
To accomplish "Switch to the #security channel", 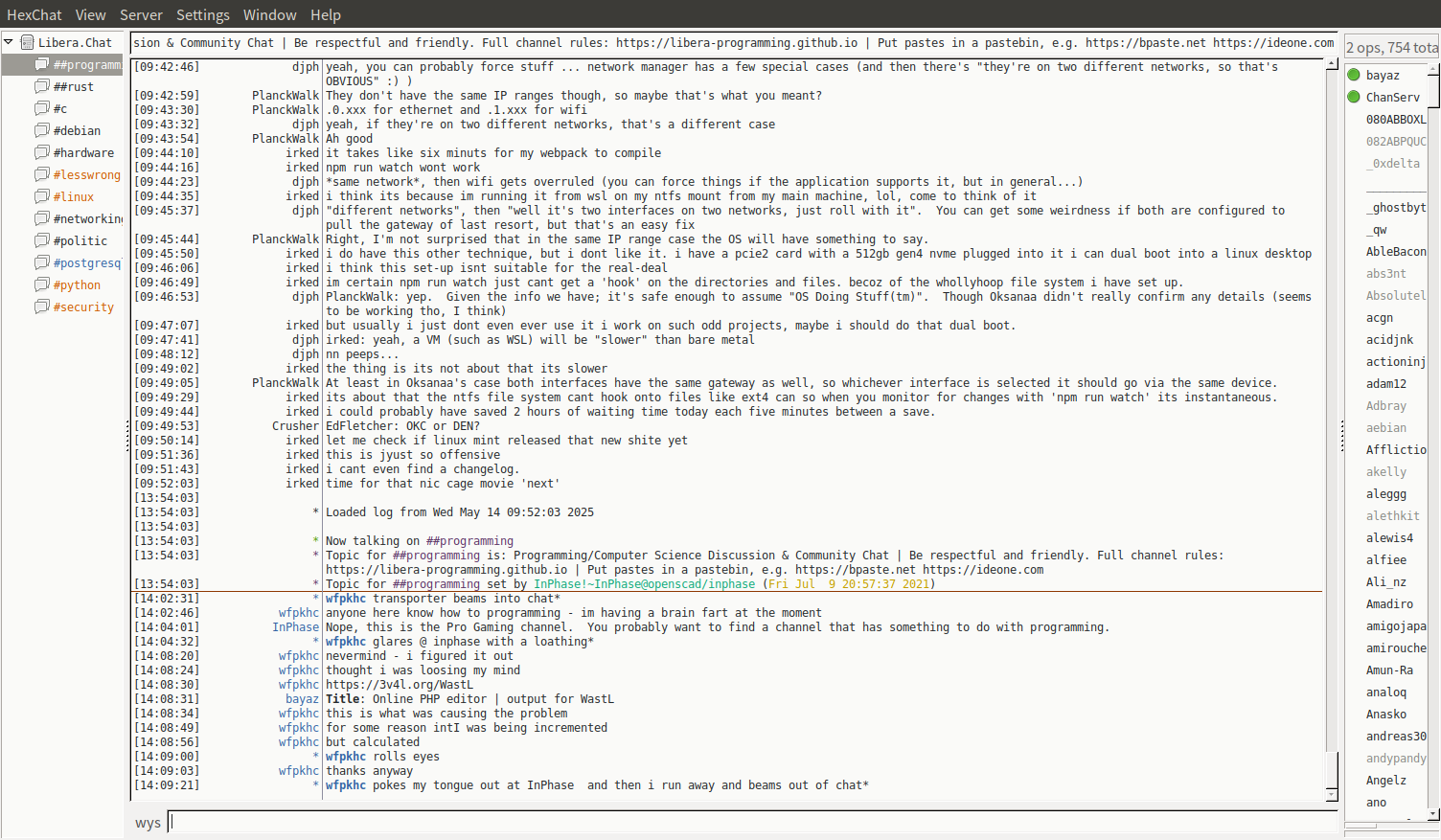I will tap(83, 306).
